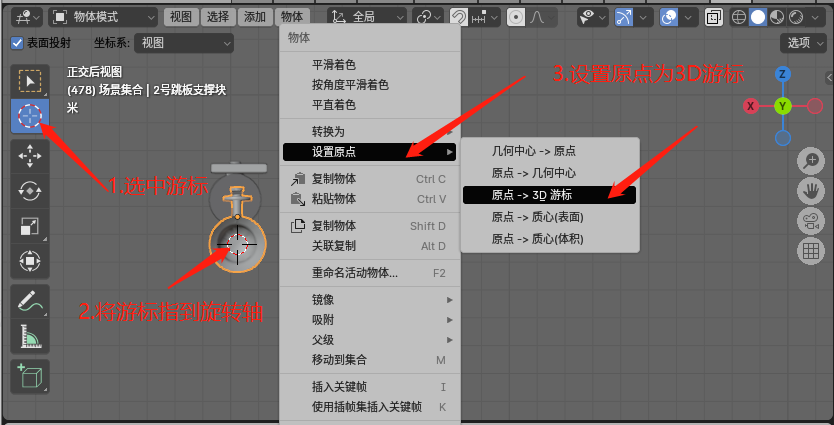Open the 物体模式 mode dropdown

point(103,18)
